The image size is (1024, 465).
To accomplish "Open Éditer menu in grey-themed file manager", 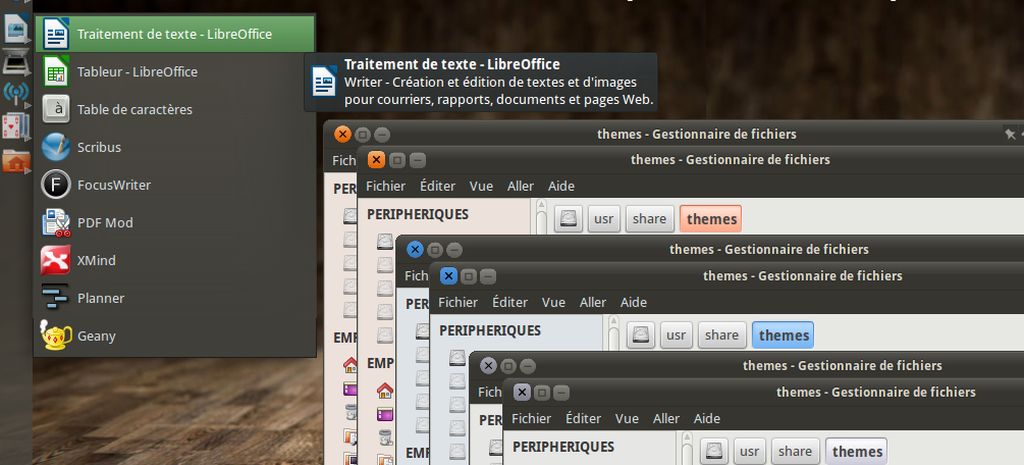I will point(583,419).
